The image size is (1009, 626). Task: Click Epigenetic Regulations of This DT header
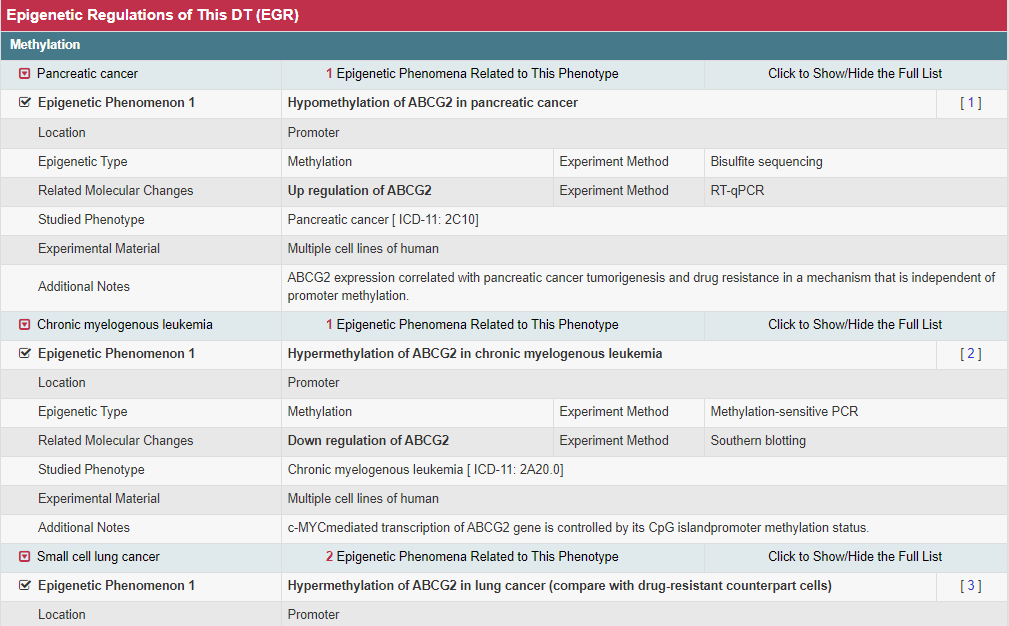point(151,15)
